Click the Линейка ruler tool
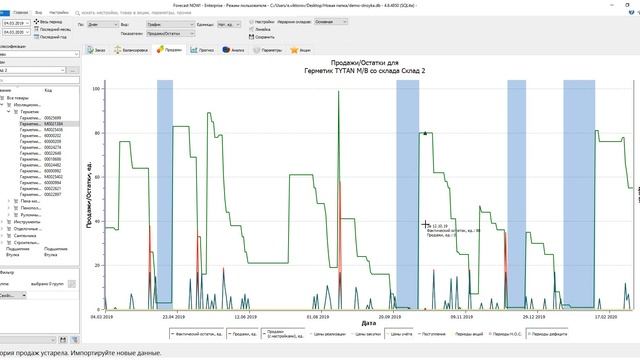This screenshot has height=360, width=640. 260,29
